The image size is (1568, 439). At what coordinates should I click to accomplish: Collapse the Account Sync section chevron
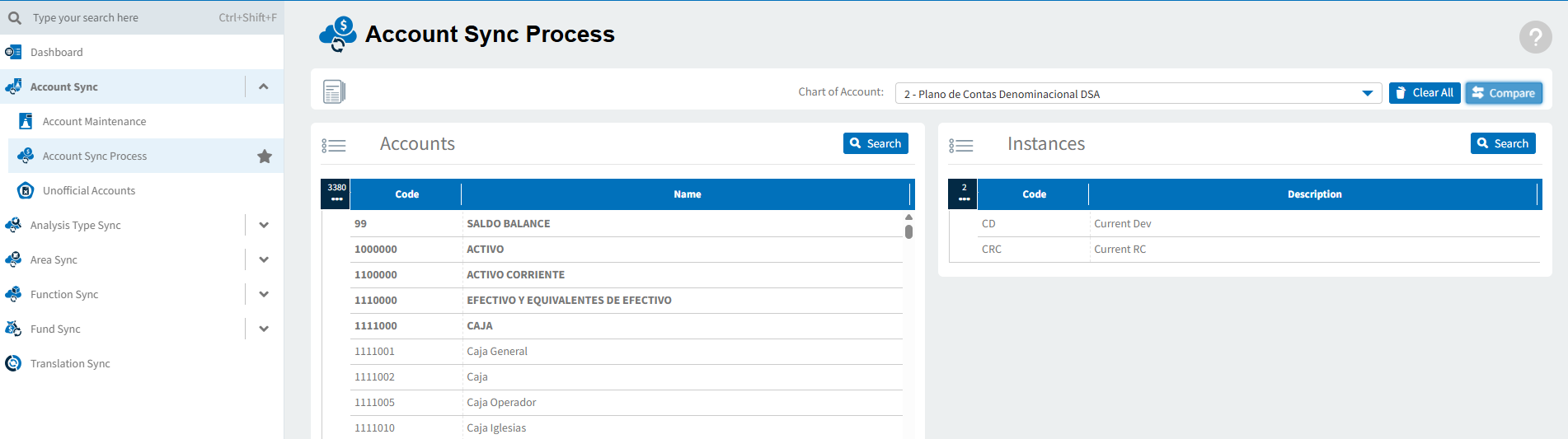[x=264, y=86]
